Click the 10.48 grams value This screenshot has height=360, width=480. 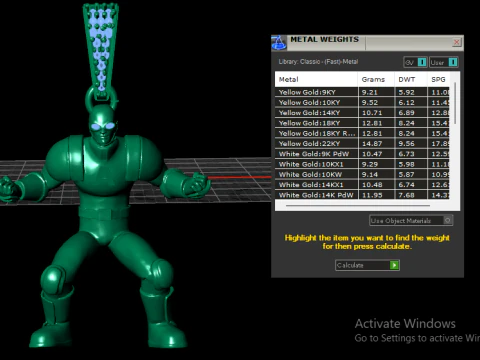point(372,185)
